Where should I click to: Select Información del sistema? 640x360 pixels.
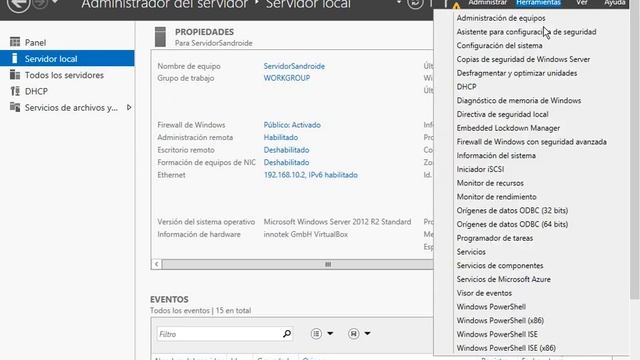[496, 156]
